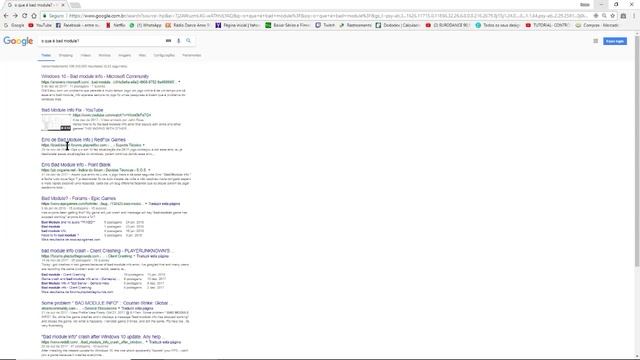Viewport: 640px width, 360px height.
Task: Open the Baixar Séries e Filmes bookmark
Action: [287, 25]
